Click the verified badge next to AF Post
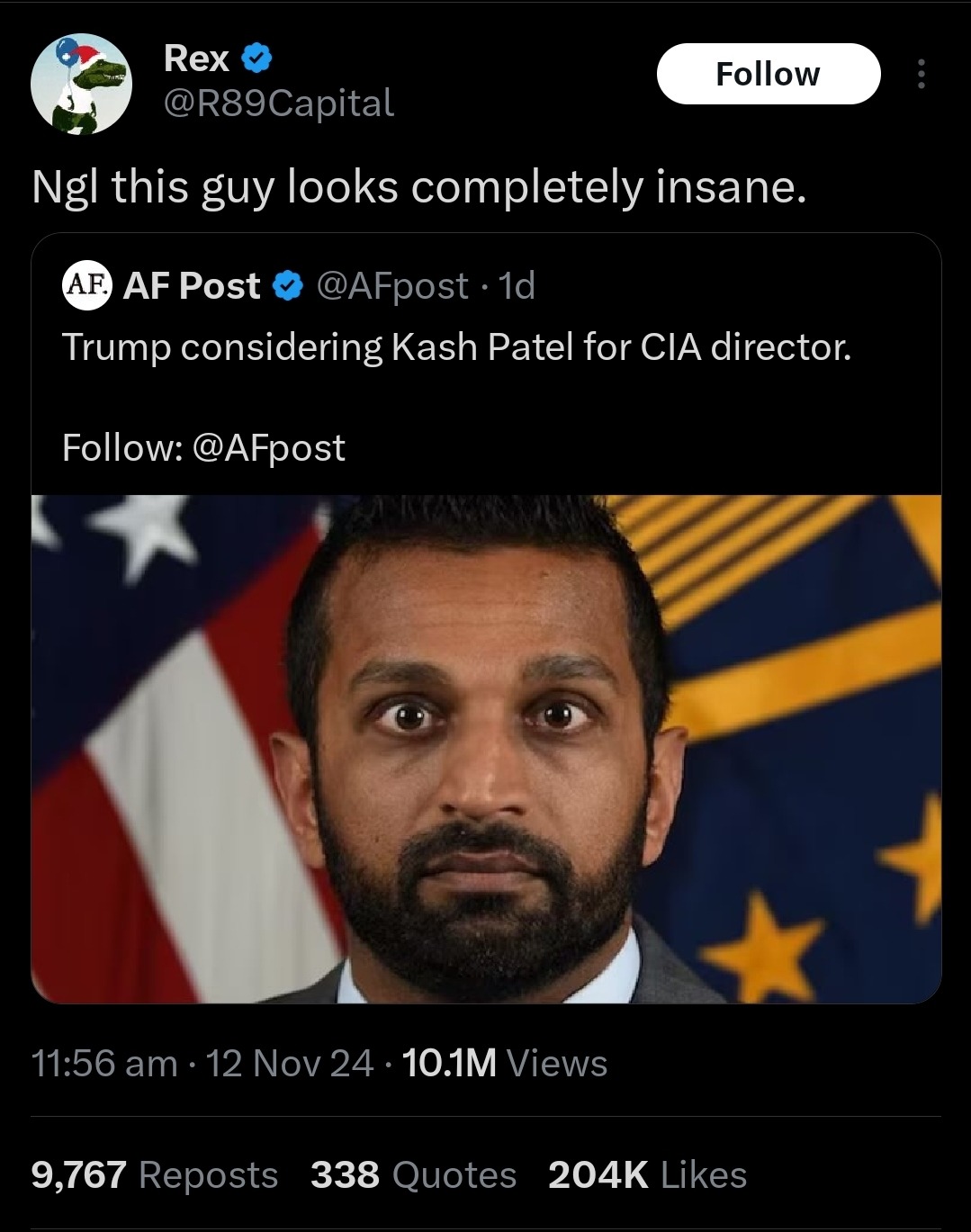Viewport: 971px width, 1232px height. tap(287, 286)
